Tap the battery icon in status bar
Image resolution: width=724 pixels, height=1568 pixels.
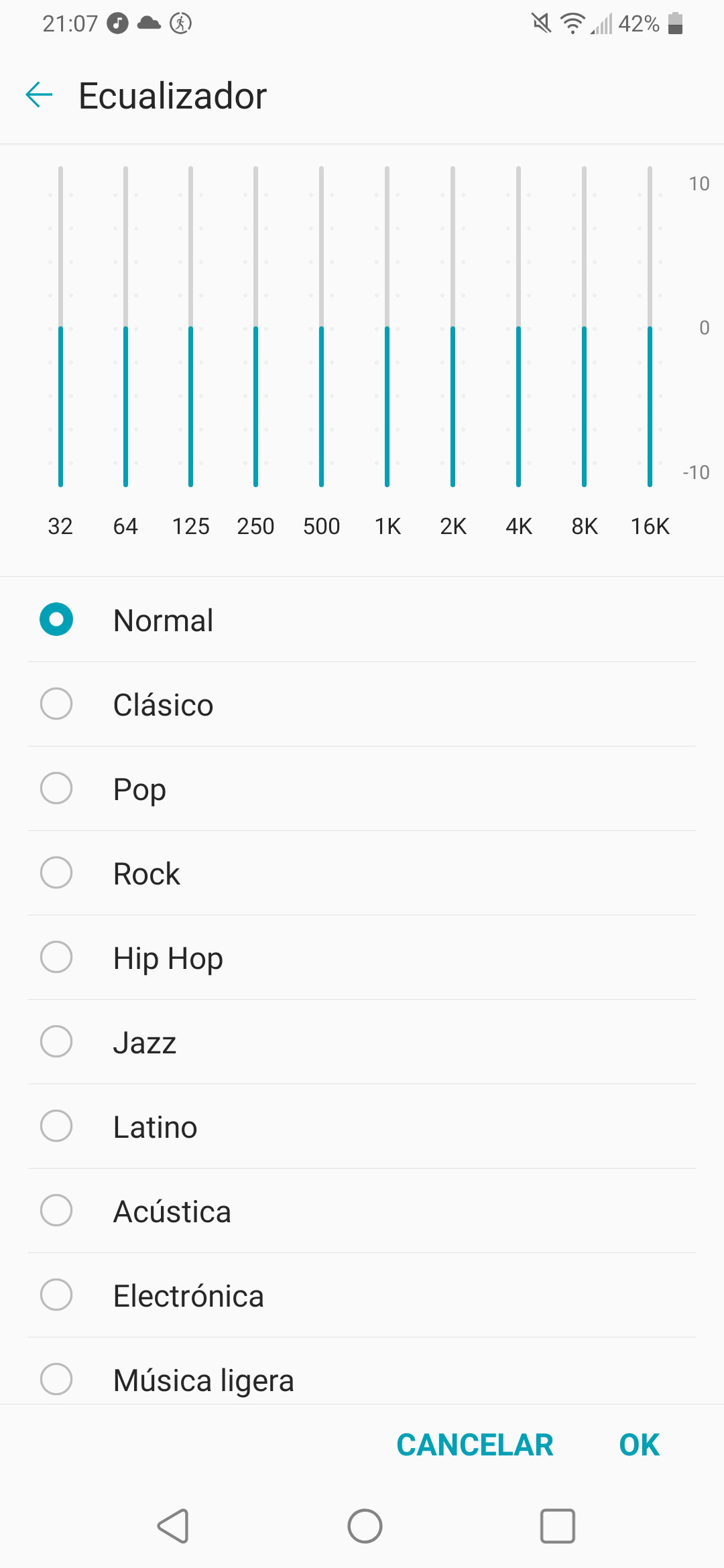click(676, 23)
